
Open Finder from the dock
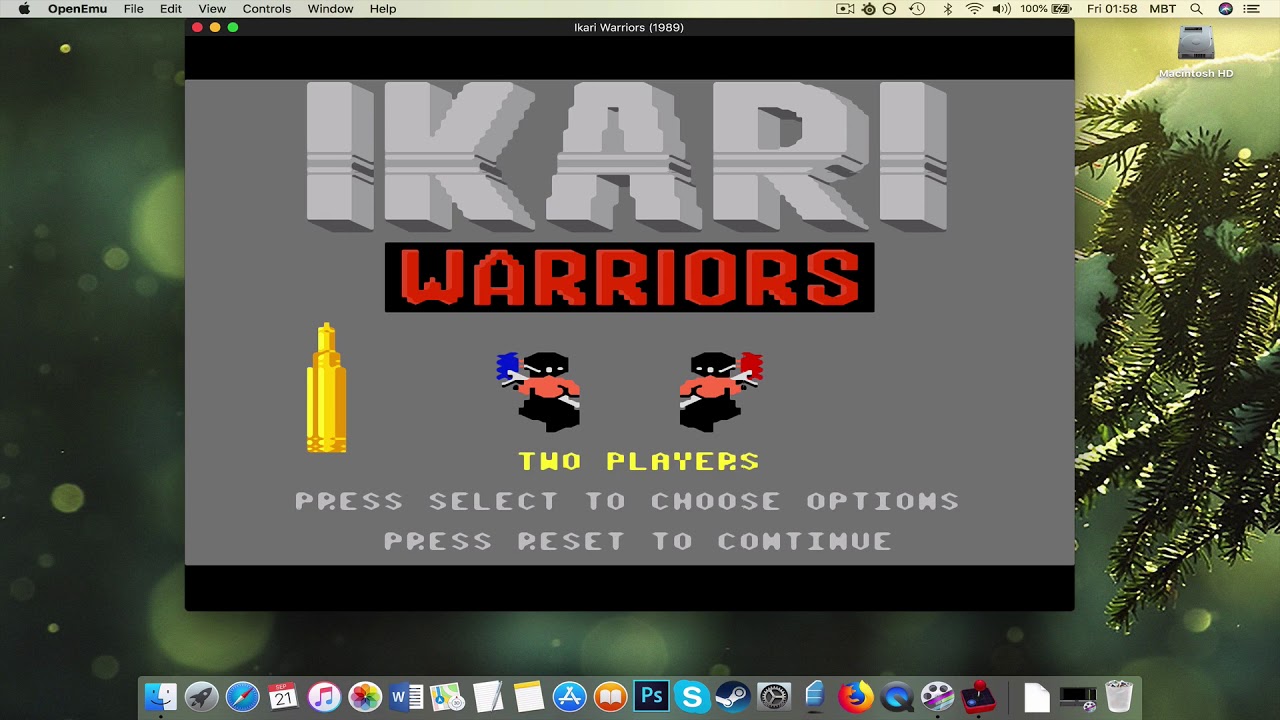[x=161, y=696]
